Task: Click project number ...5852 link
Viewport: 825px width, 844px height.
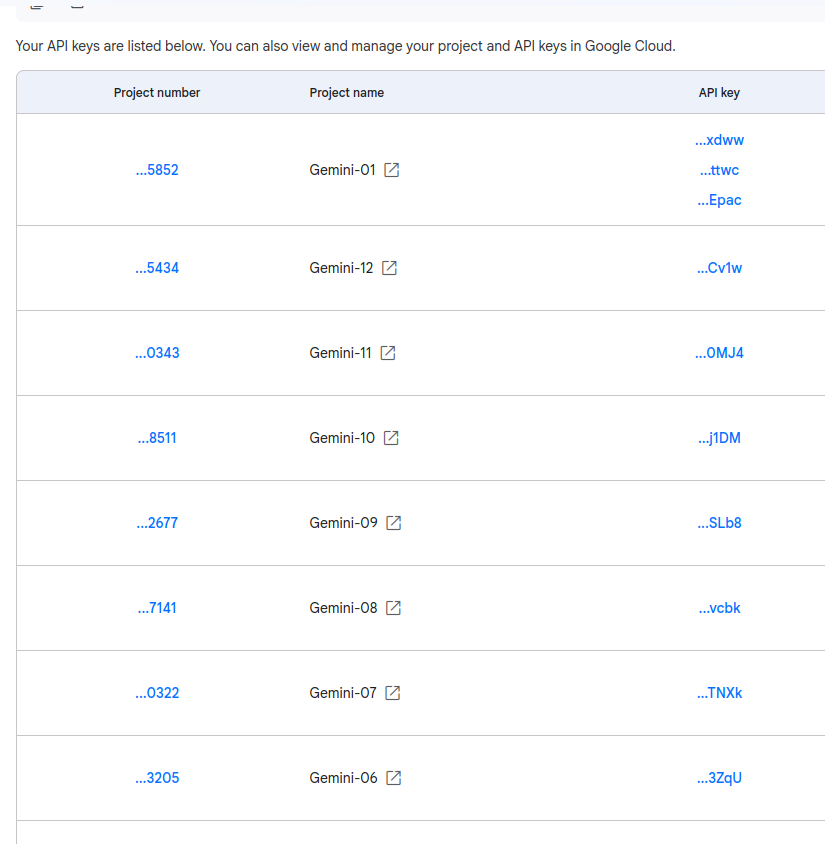Action: 157,170
